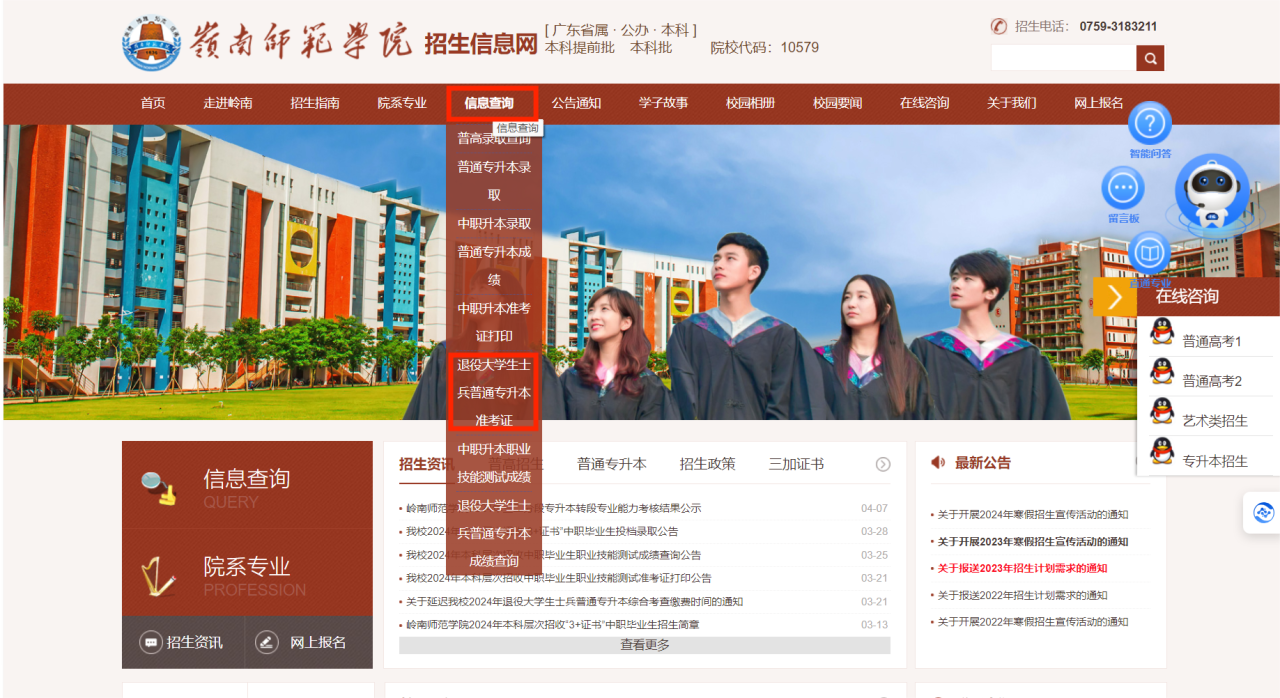
Task: Switch to the 招生政策 news tab
Action: (708, 464)
